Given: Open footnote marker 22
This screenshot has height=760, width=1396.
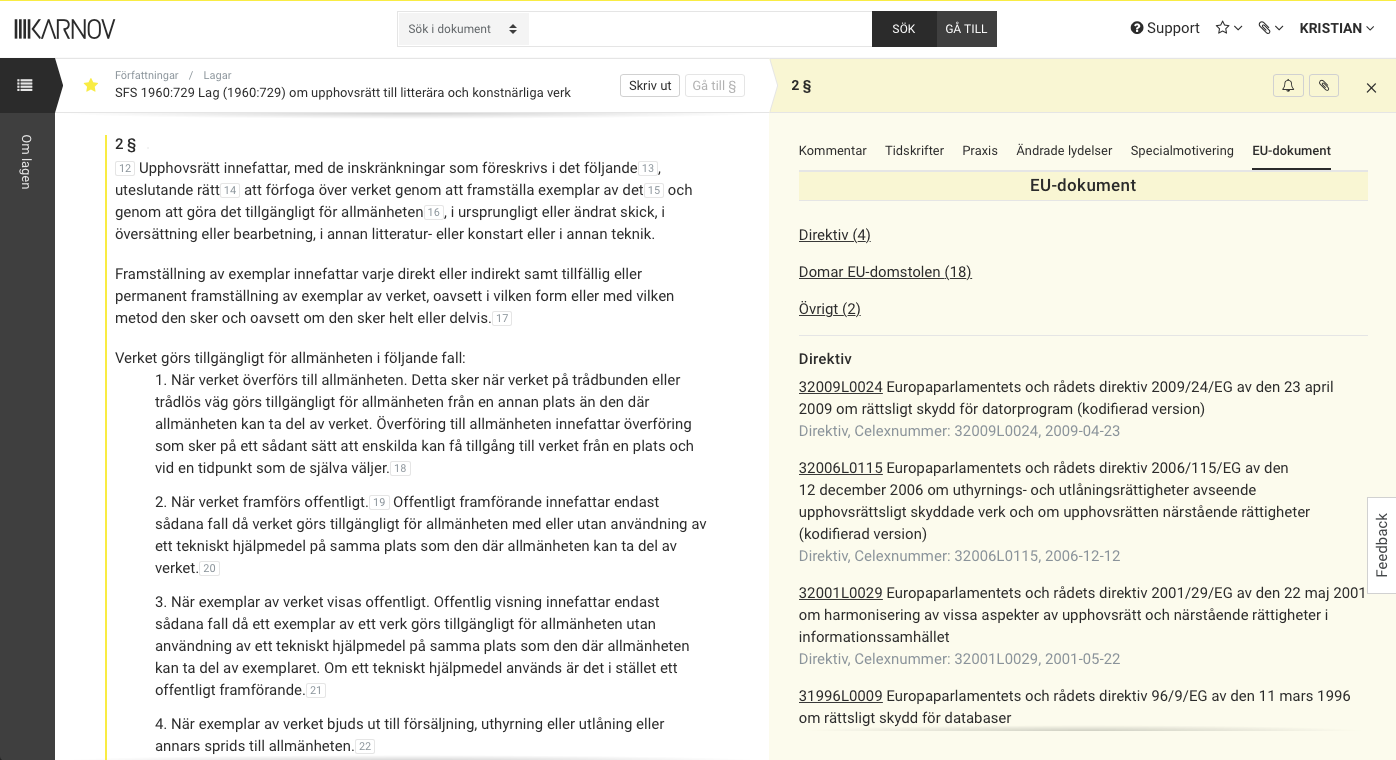Looking at the screenshot, I should pos(365,746).
